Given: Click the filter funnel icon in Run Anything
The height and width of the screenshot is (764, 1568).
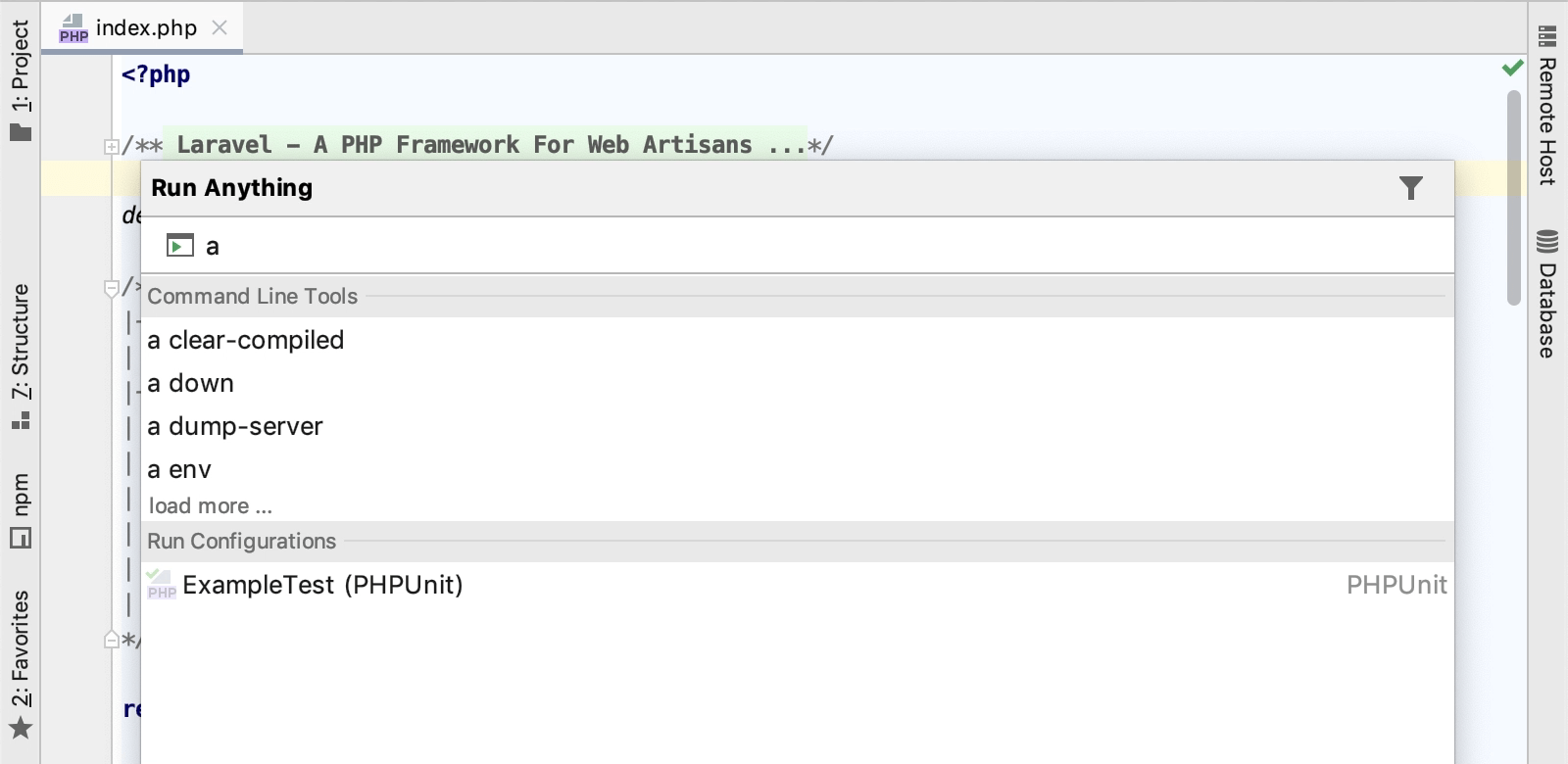Looking at the screenshot, I should pos(1410,188).
